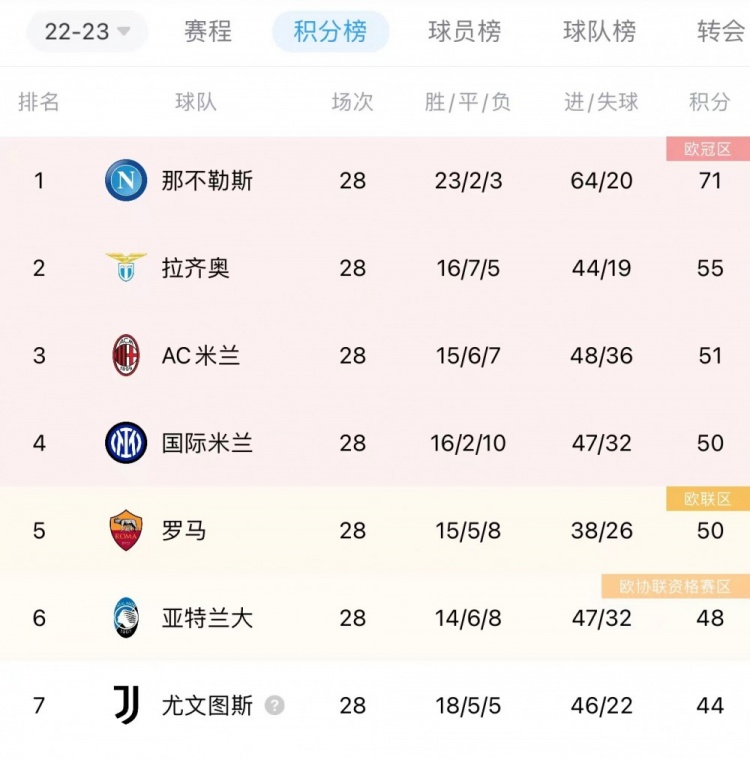This screenshot has width=750, height=760.
Task: Select the 积分榜 tab
Action: (331, 32)
